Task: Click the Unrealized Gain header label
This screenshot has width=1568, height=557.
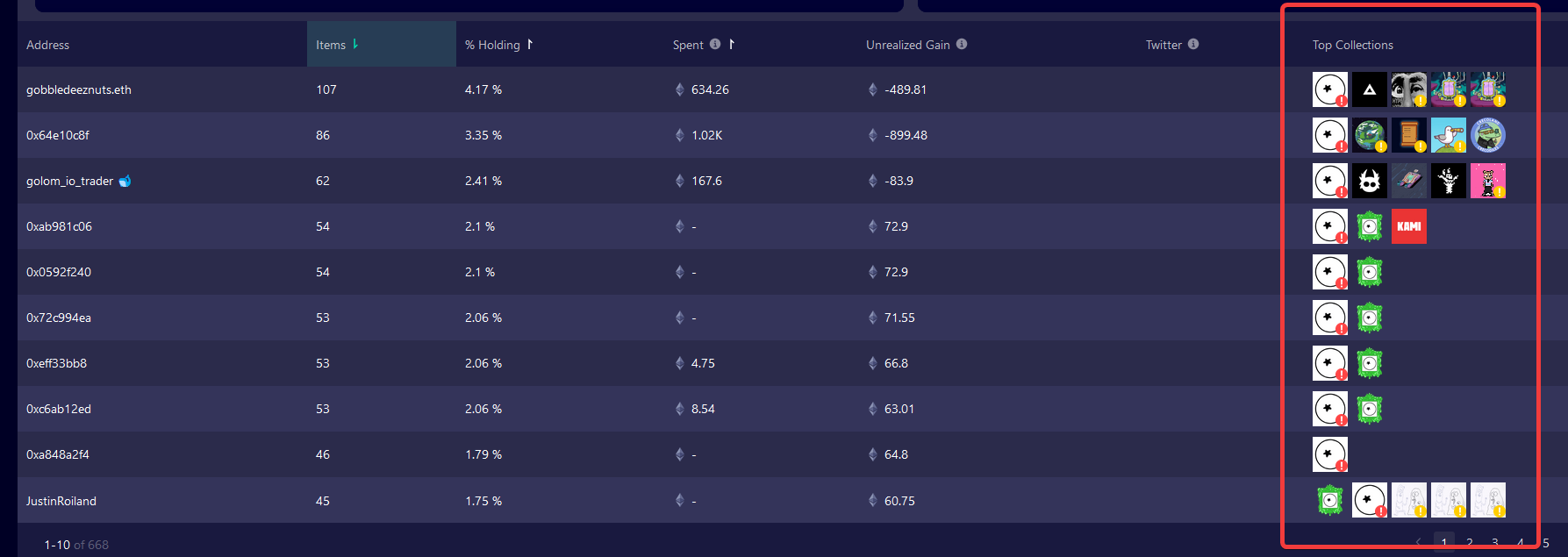Action: (x=907, y=45)
